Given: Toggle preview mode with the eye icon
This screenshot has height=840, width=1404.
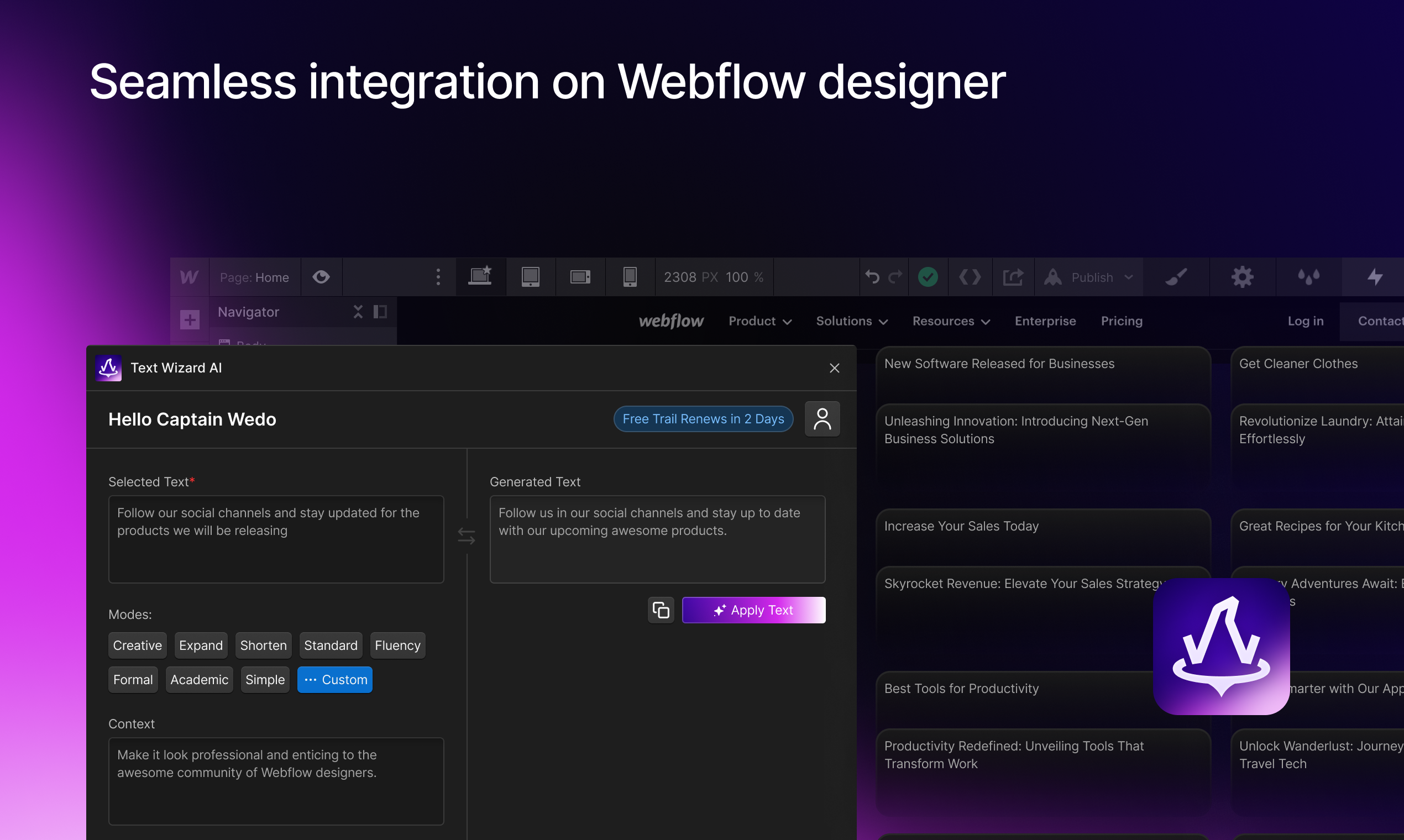Looking at the screenshot, I should click(x=321, y=277).
